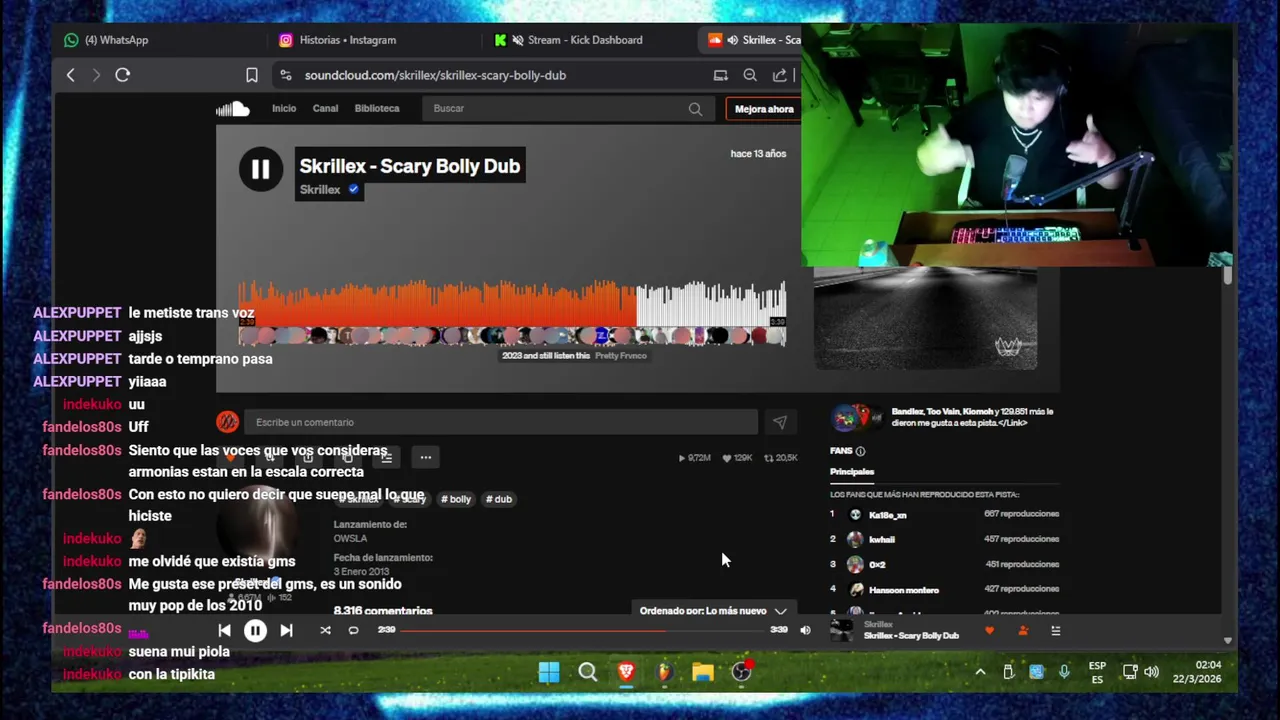Click the share icon in the address bar
This screenshot has width=1280, height=720.
[779, 75]
